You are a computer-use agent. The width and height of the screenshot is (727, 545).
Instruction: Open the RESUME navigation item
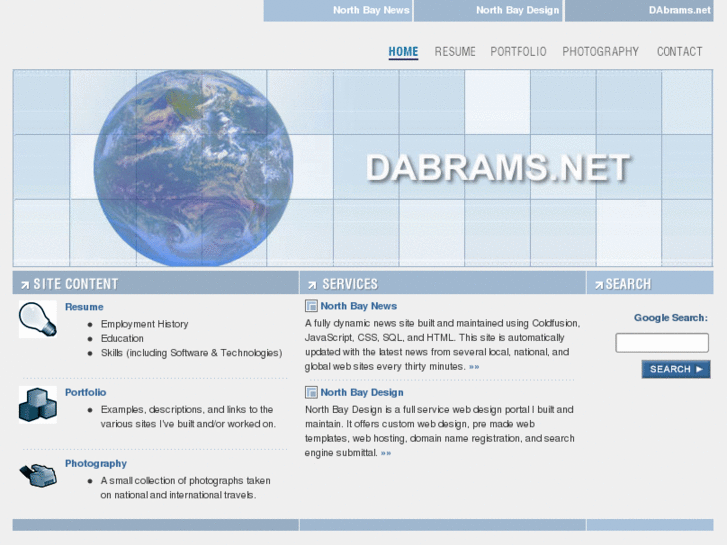click(x=455, y=51)
